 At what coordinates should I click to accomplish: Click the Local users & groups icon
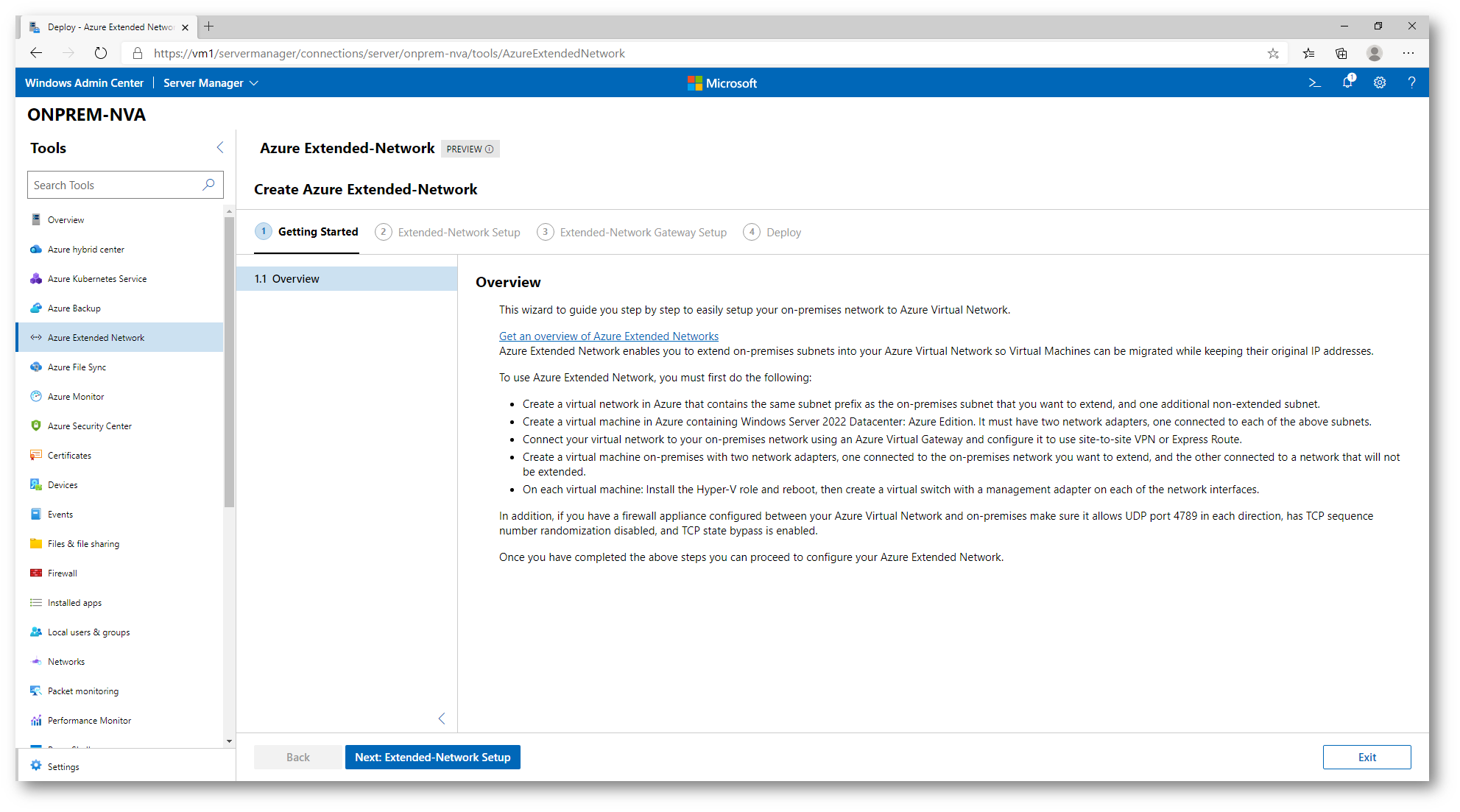pos(35,632)
